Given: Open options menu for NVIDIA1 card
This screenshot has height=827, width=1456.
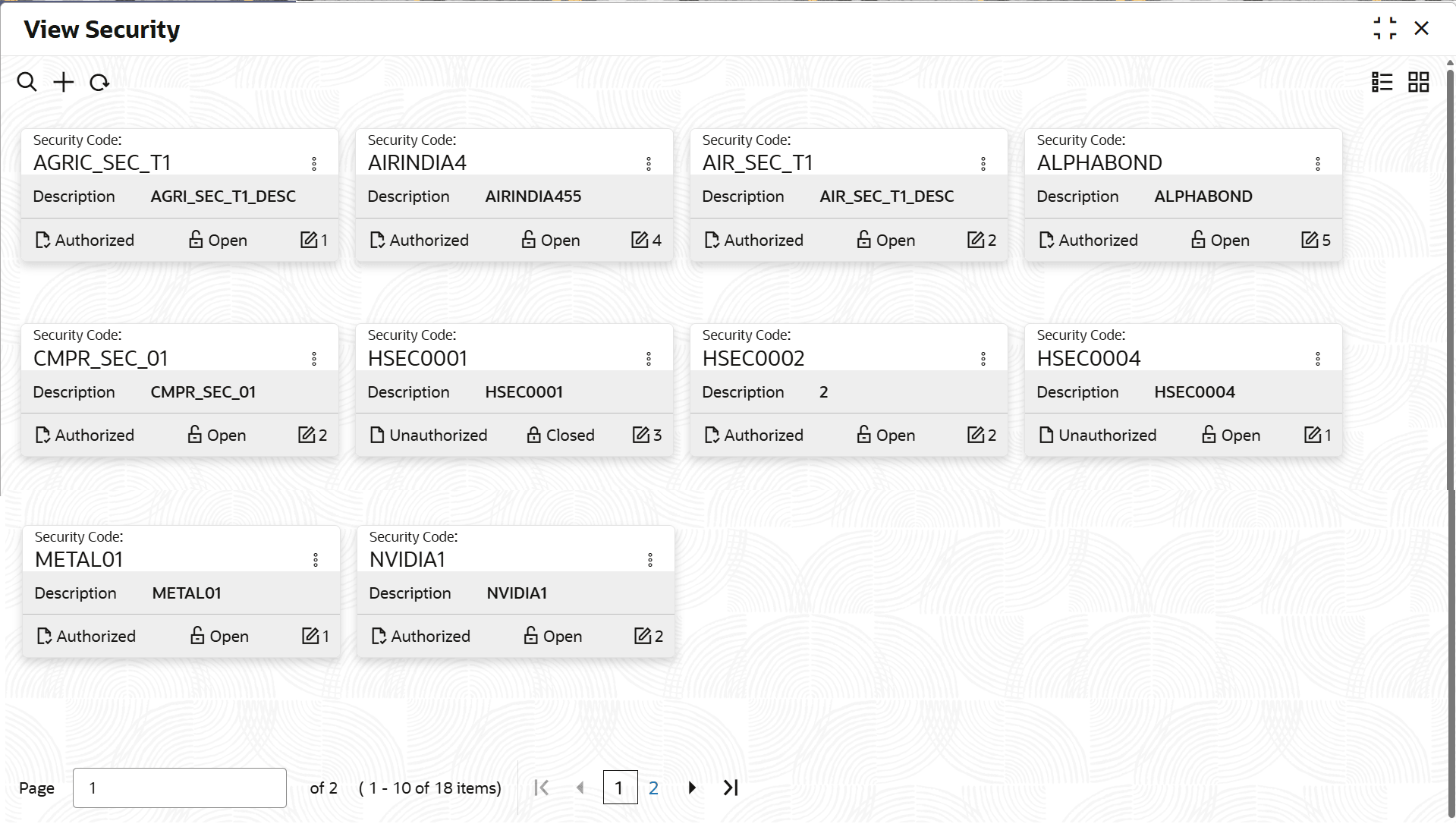Looking at the screenshot, I should coord(650,560).
